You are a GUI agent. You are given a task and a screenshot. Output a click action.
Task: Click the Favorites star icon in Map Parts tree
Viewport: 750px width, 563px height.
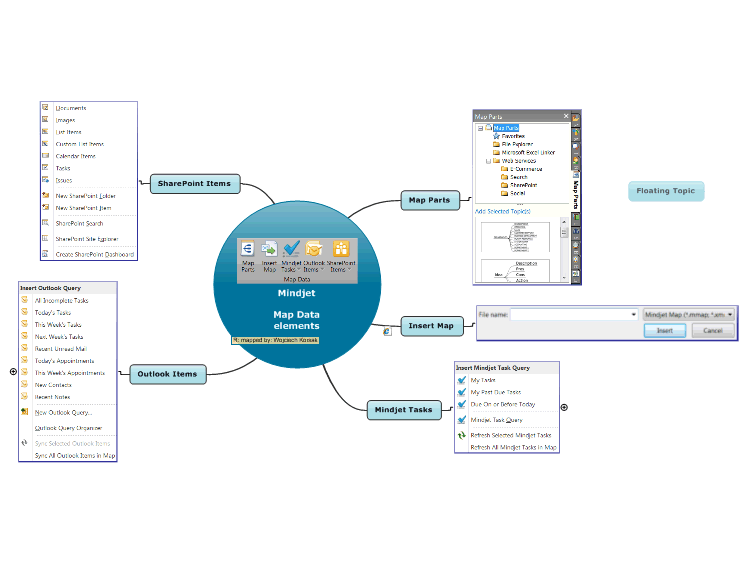click(x=496, y=136)
